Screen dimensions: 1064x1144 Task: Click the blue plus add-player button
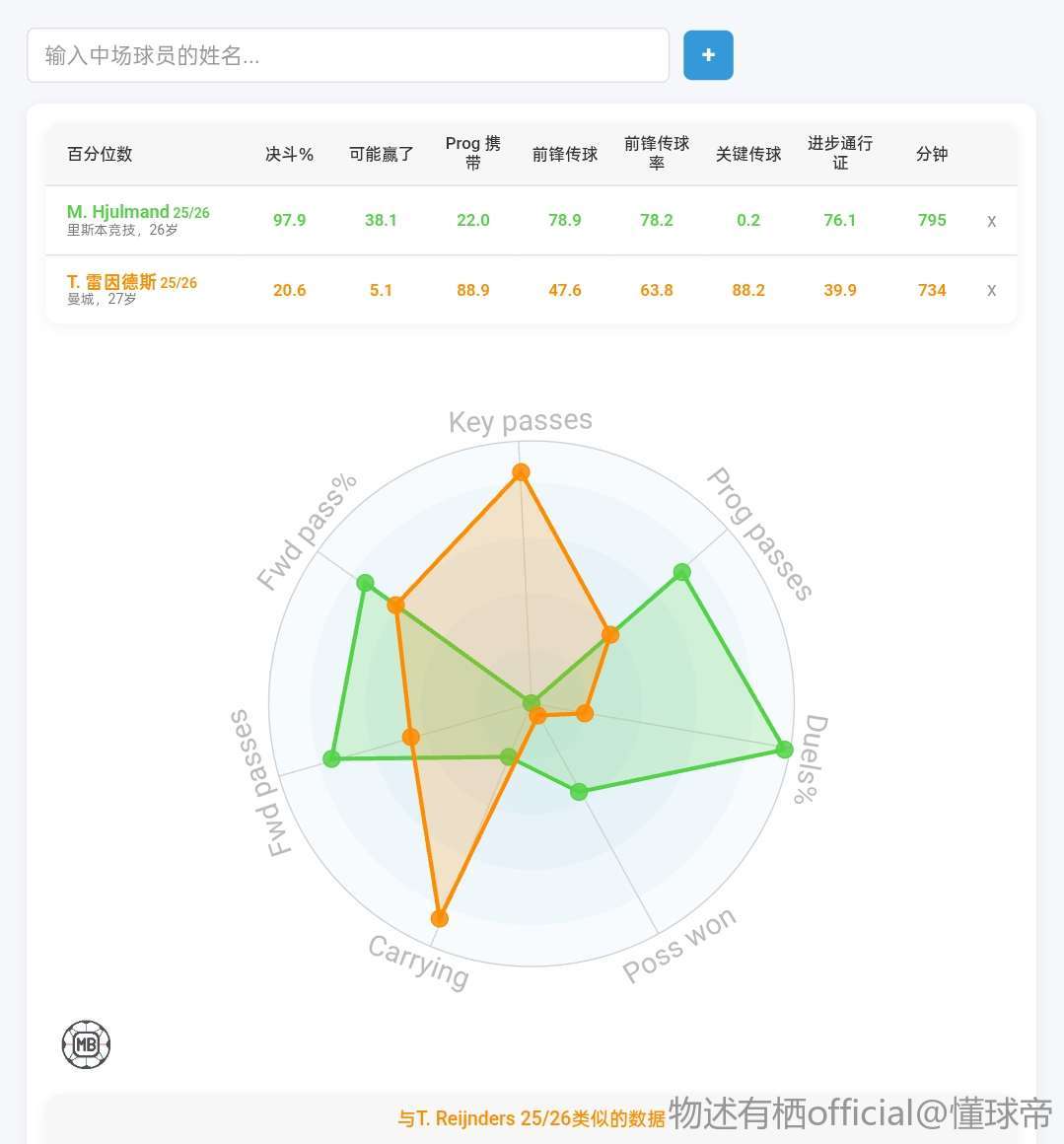pyautogui.click(x=708, y=55)
